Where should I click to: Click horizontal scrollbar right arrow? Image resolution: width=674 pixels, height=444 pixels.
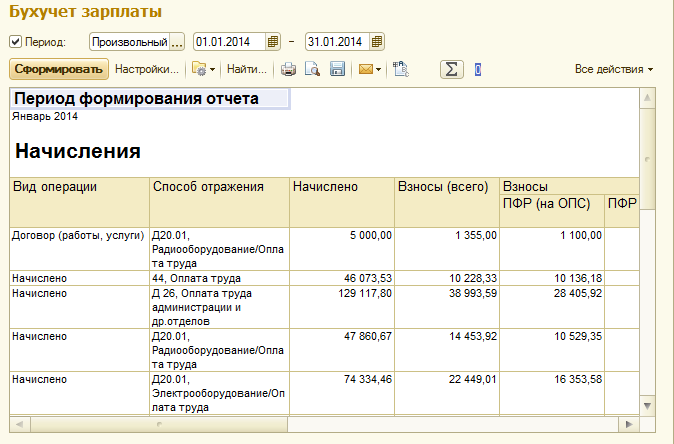628,424
